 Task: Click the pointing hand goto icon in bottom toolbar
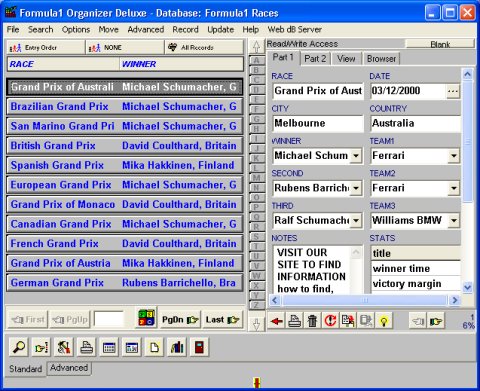[41, 347]
